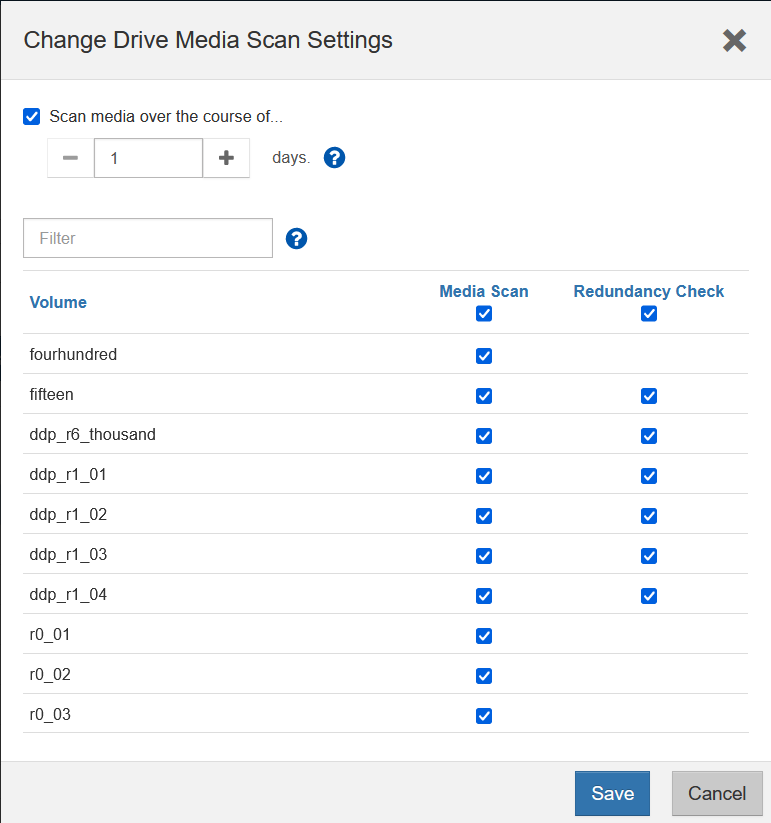771x823 pixels.
Task: Close the Change Drive Media Scan Settings dialog
Action: (734, 40)
